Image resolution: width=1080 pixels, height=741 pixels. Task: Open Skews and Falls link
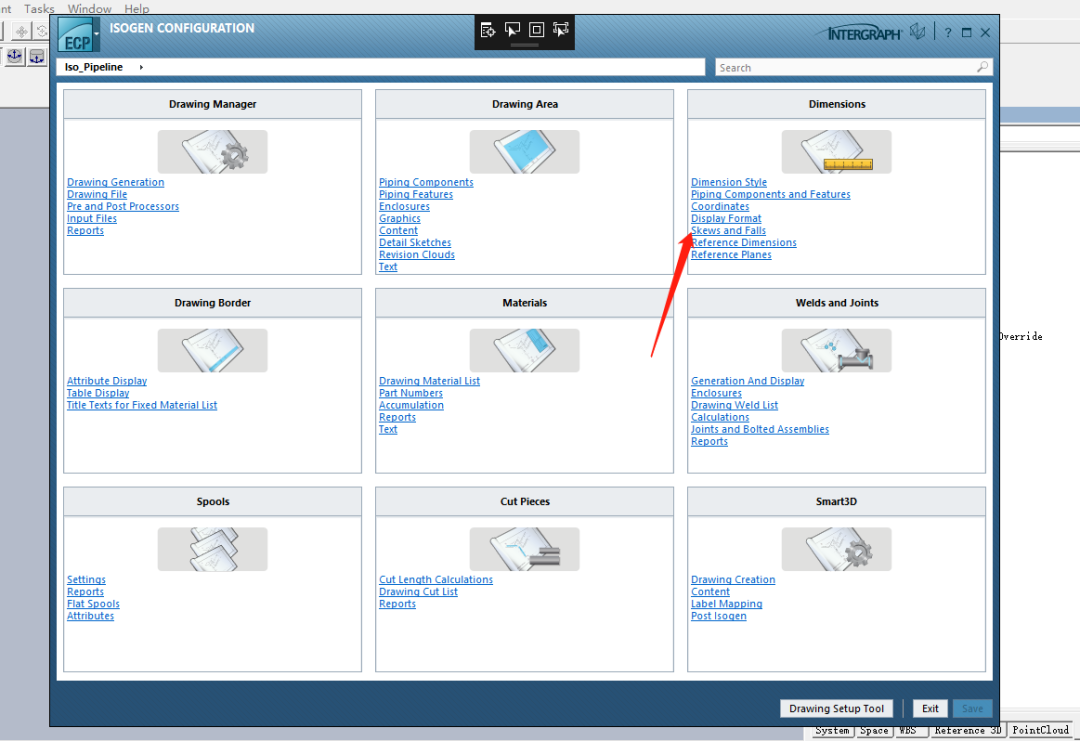tap(728, 231)
